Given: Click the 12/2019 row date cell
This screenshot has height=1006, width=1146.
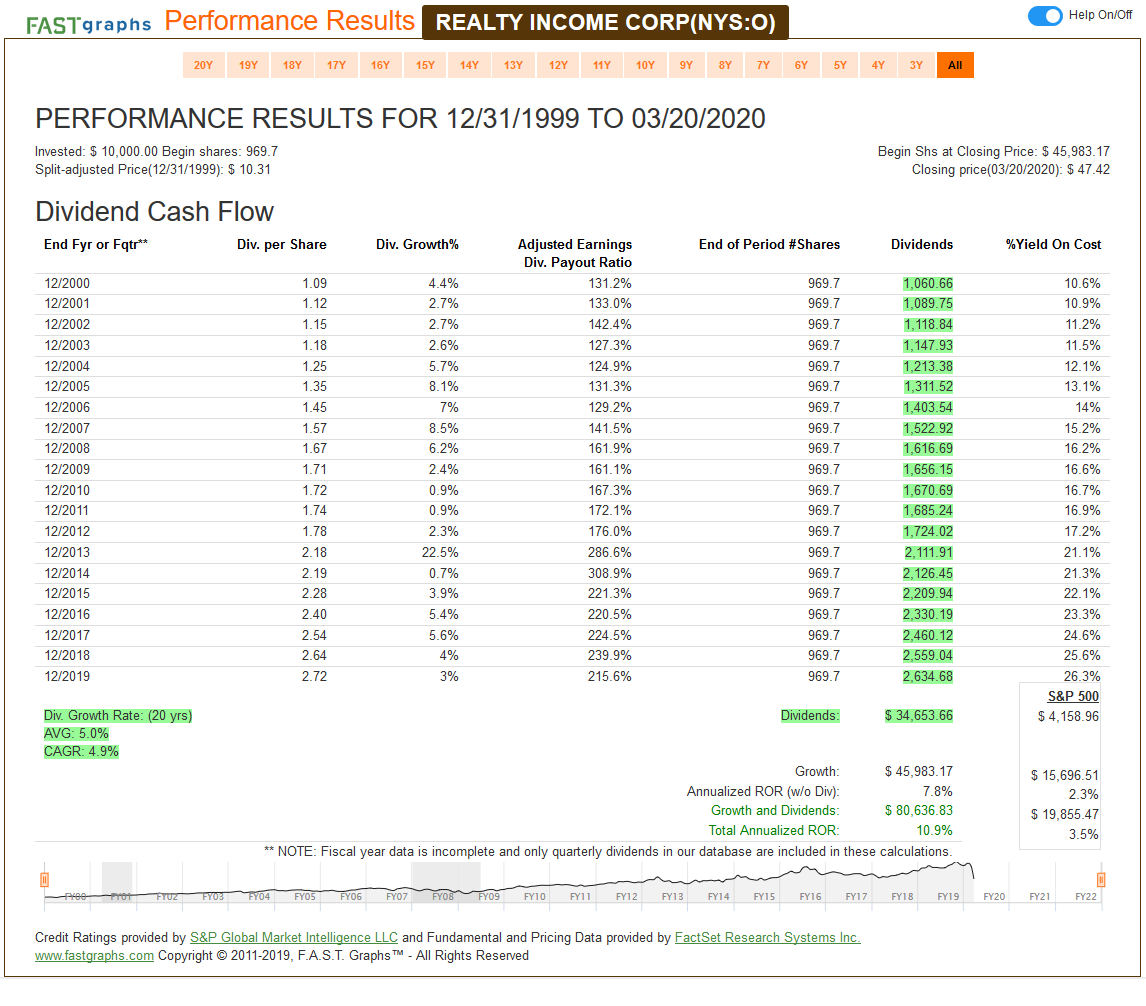Looking at the screenshot, I should coord(67,676).
